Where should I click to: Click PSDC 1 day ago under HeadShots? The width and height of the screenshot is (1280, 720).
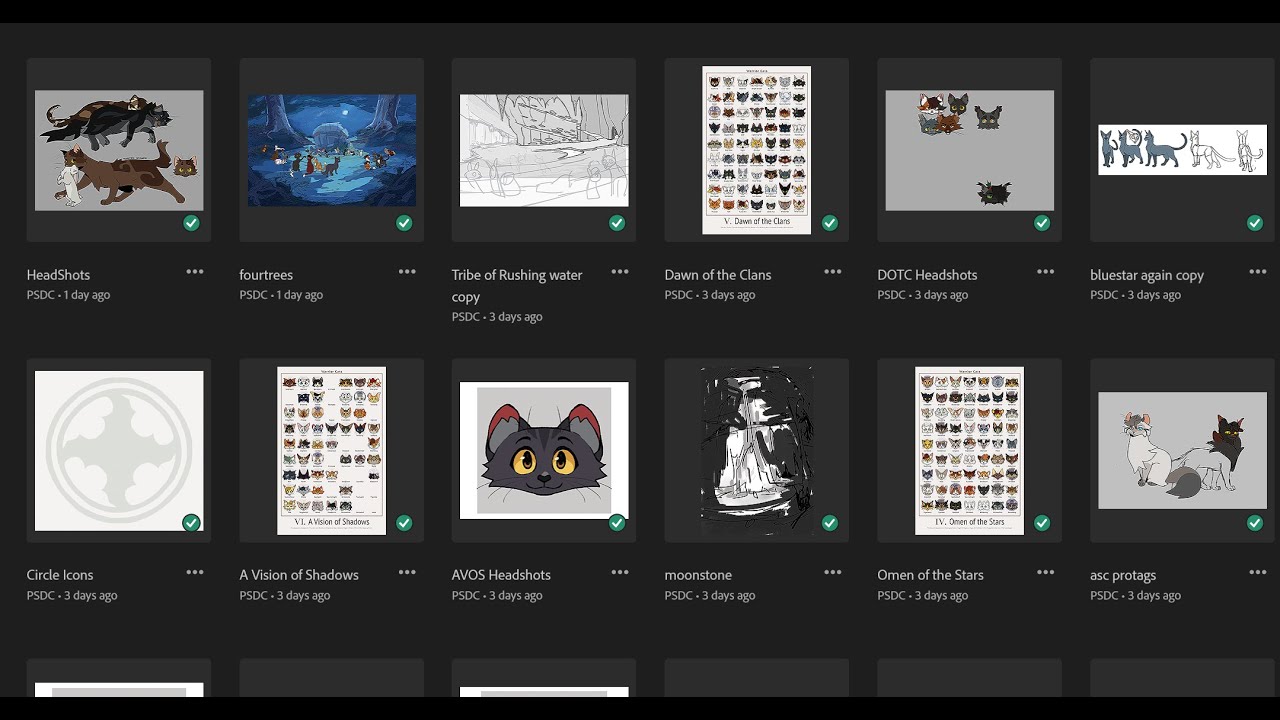68,295
